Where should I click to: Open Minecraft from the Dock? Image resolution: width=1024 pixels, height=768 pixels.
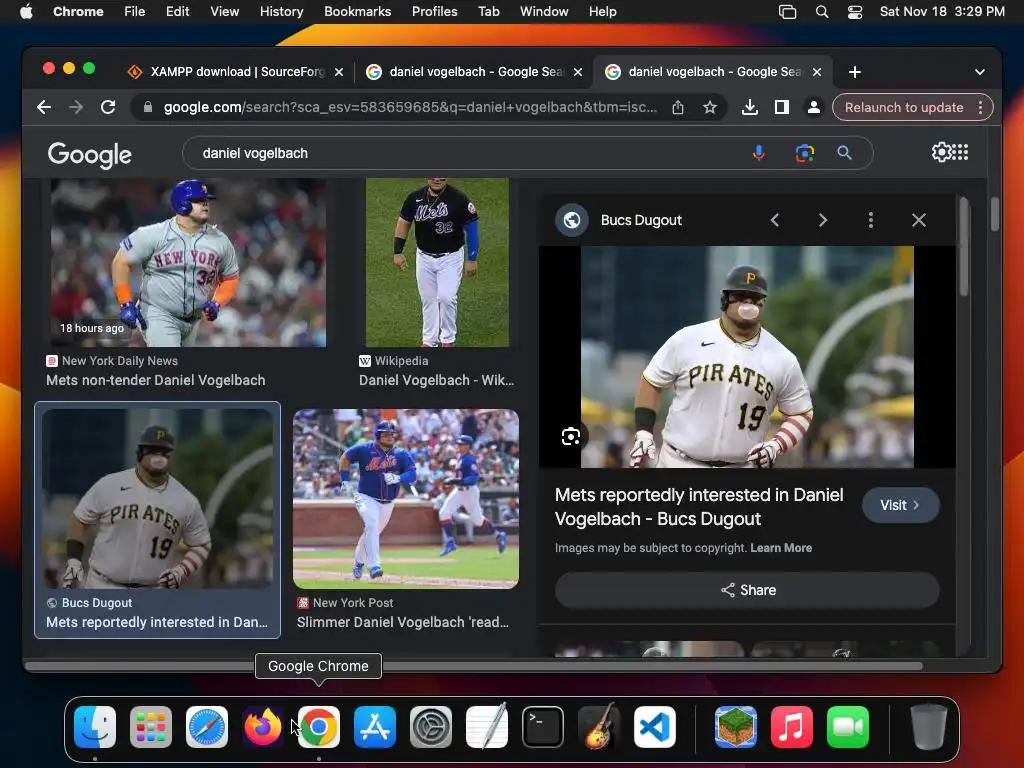[735, 727]
